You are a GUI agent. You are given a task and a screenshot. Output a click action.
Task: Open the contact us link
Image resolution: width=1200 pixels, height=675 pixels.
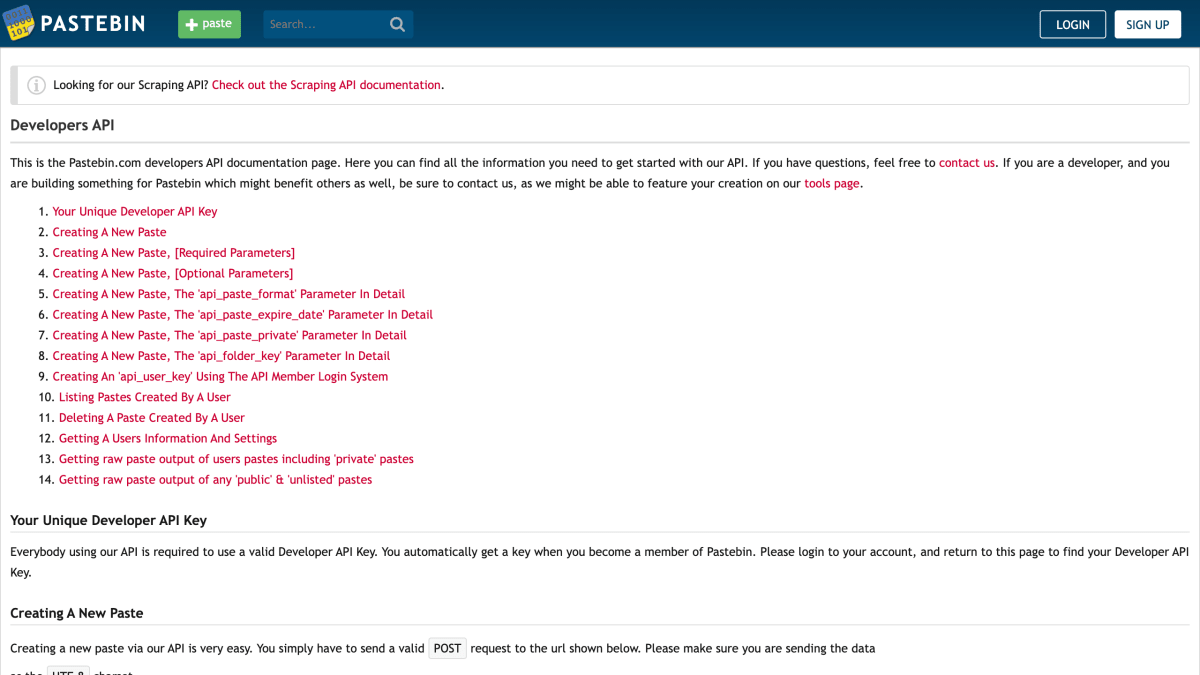point(967,162)
